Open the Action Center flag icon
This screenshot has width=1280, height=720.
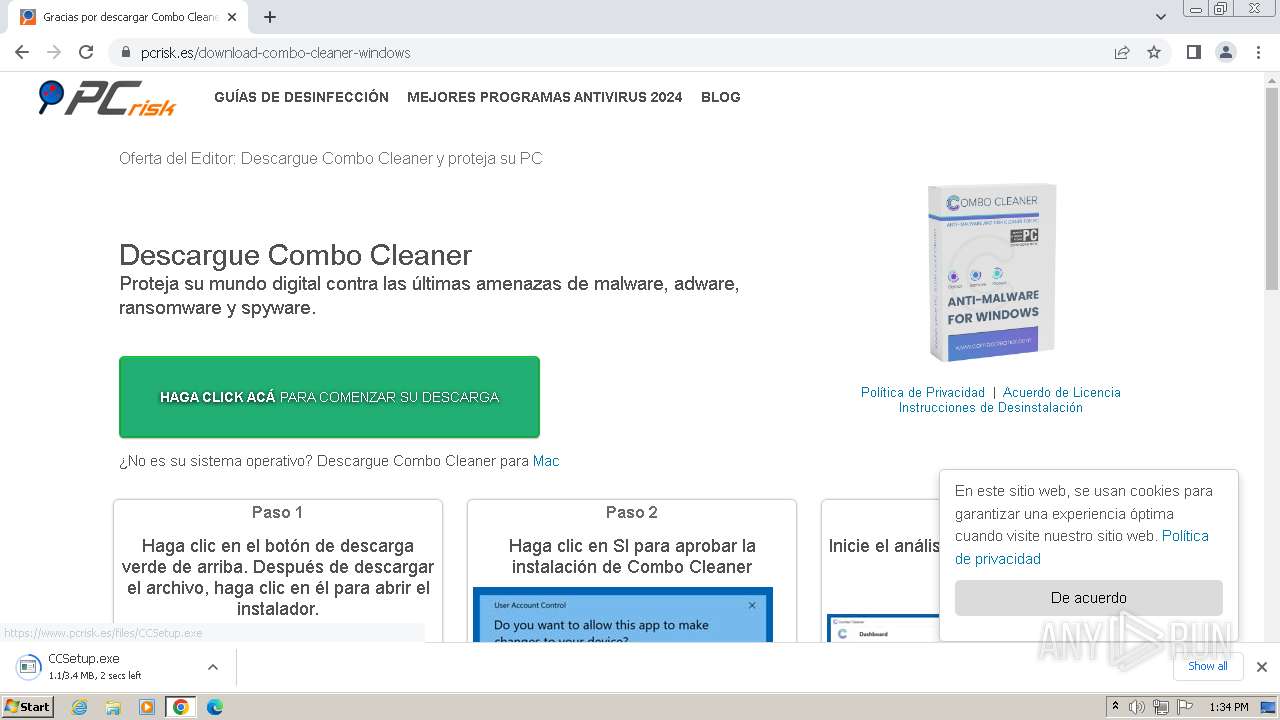pyautogui.click(x=1185, y=707)
